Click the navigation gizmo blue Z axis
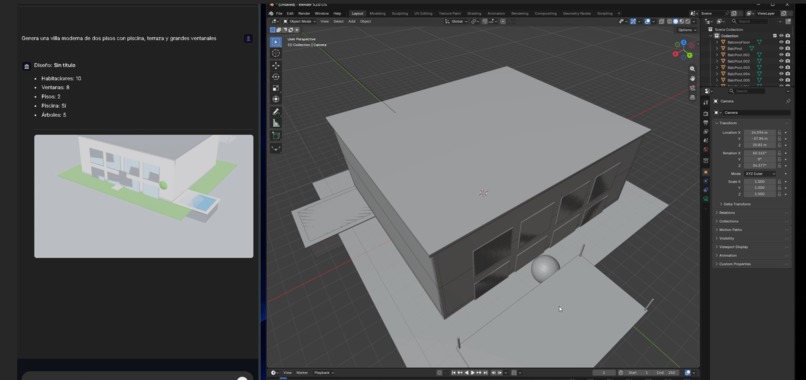Screen dimensions: 806x380 click(684, 43)
